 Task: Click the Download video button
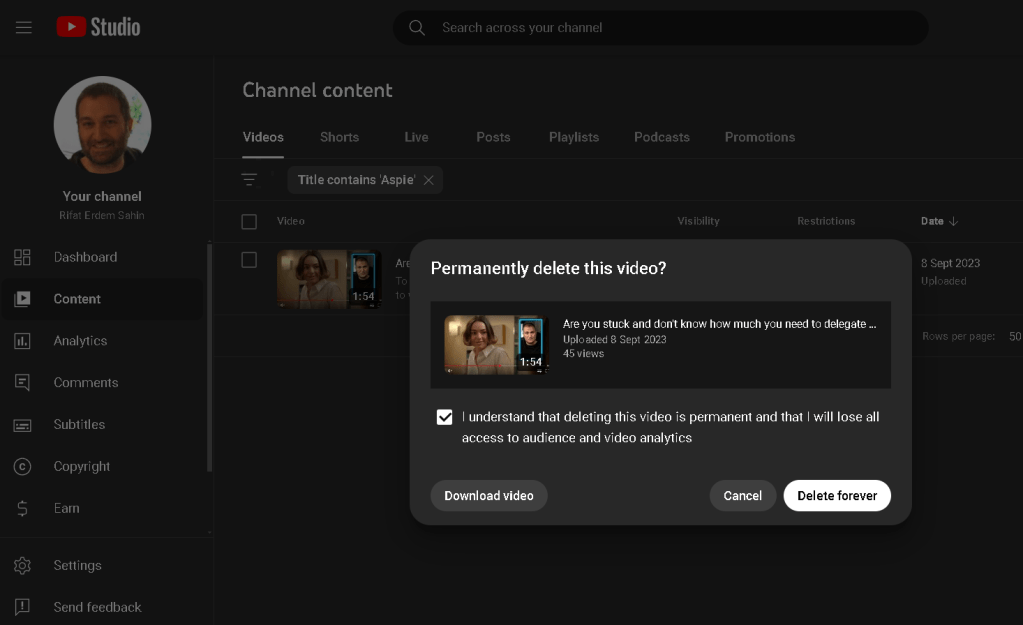489,496
